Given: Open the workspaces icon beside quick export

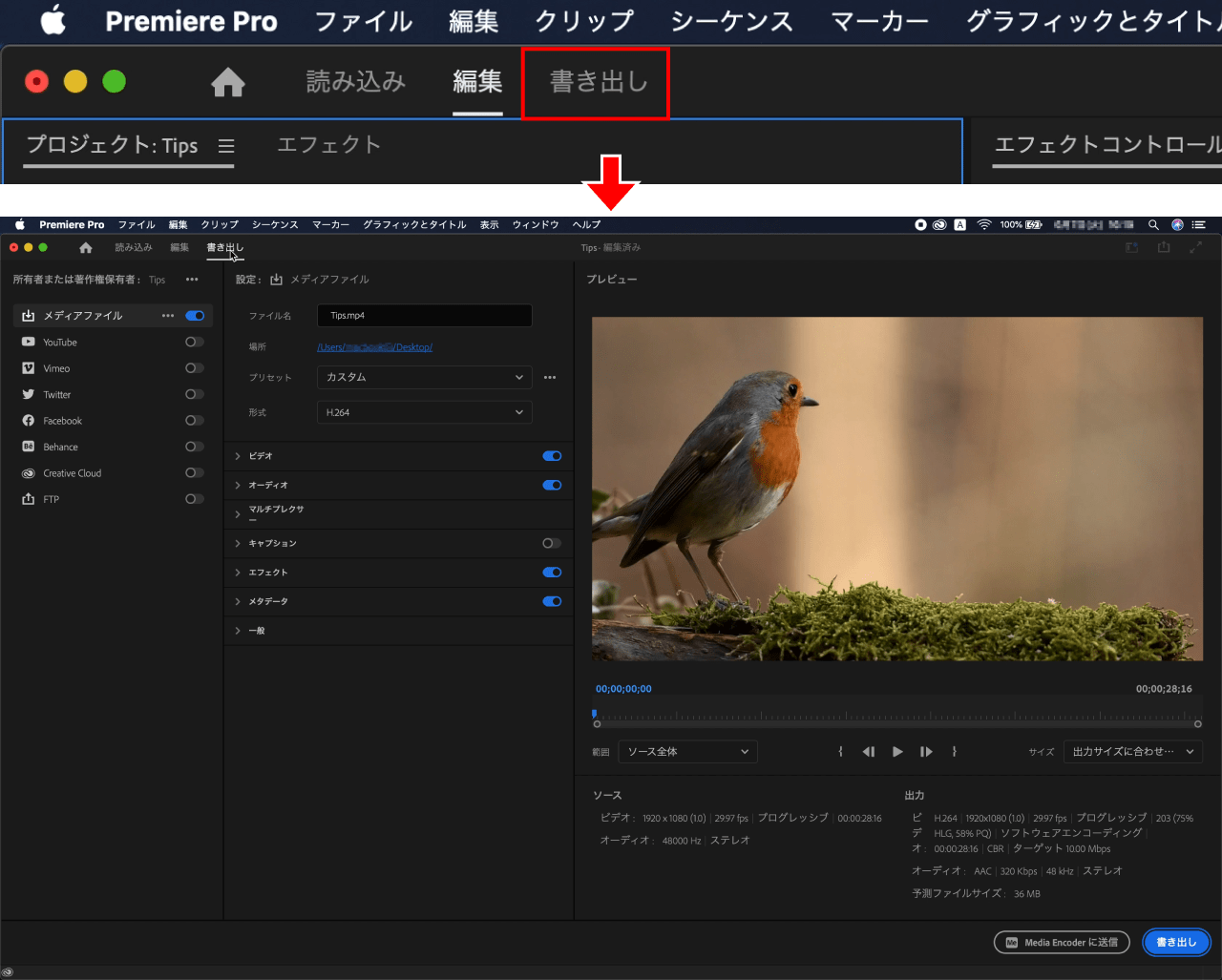Looking at the screenshot, I should tap(1131, 247).
